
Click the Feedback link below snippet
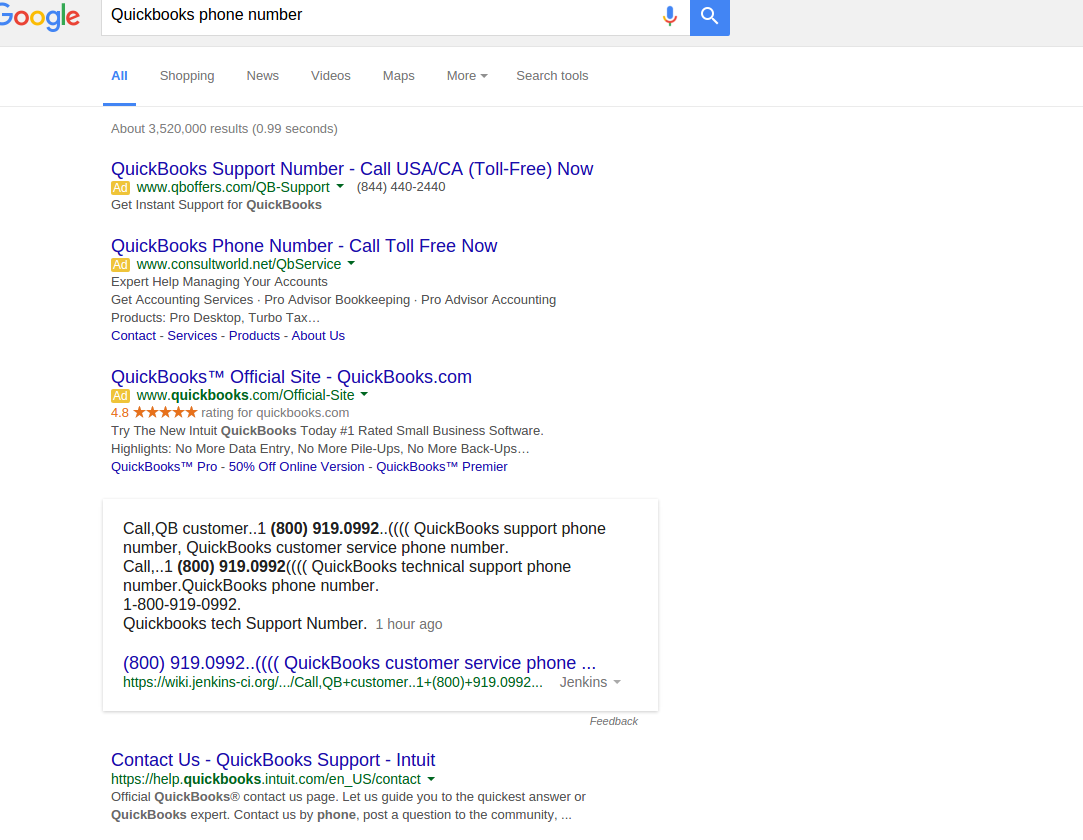pyautogui.click(x=613, y=721)
